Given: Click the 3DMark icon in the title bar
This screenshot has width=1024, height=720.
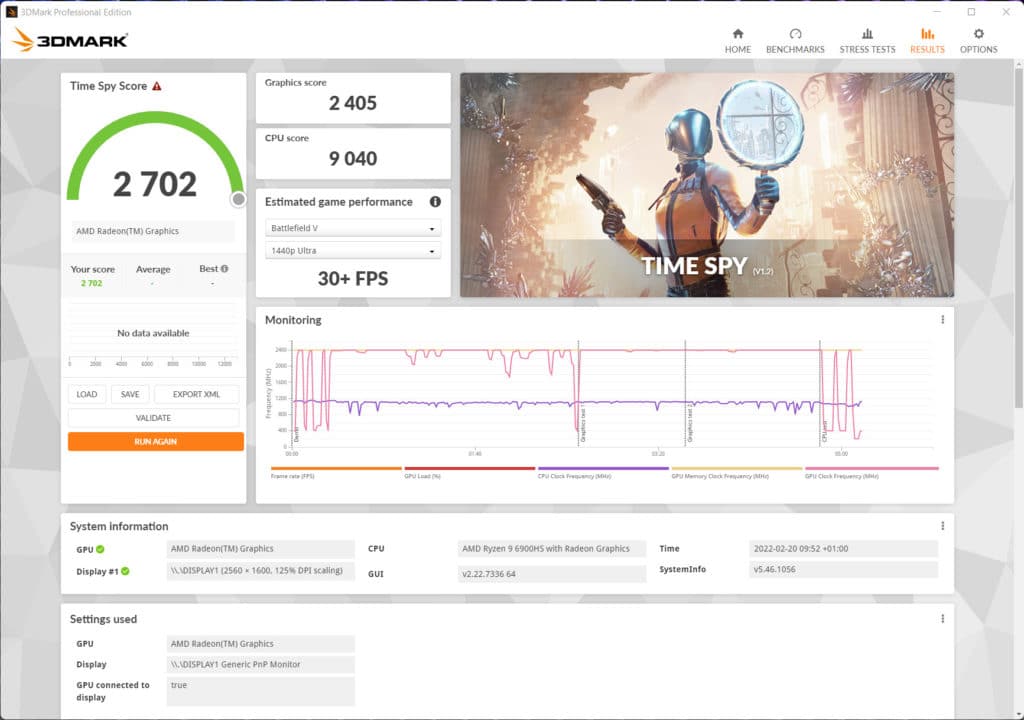Looking at the screenshot, I should pyautogui.click(x=11, y=12).
